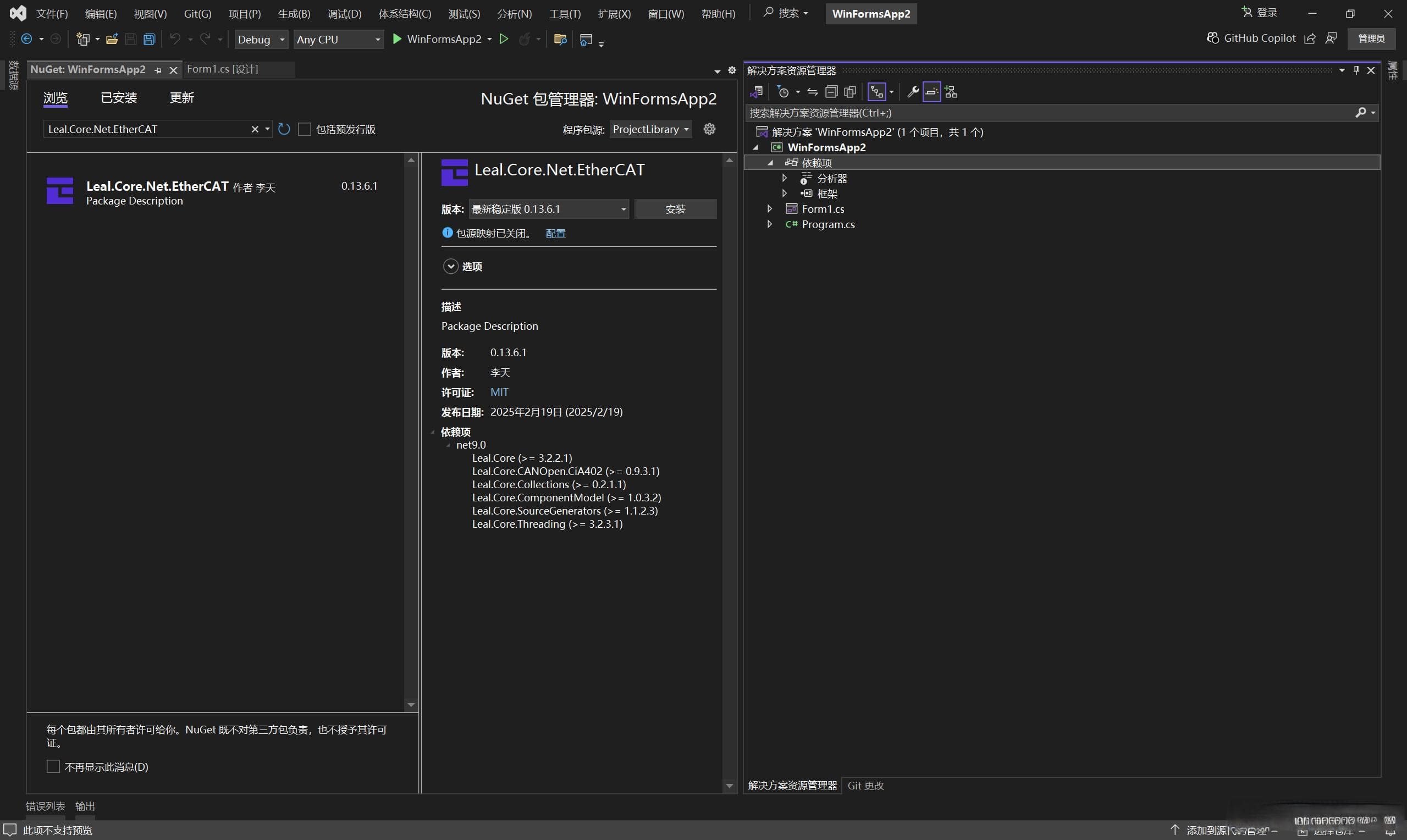
Task: Expand Form1.cs node in tree
Action: (770, 208)
